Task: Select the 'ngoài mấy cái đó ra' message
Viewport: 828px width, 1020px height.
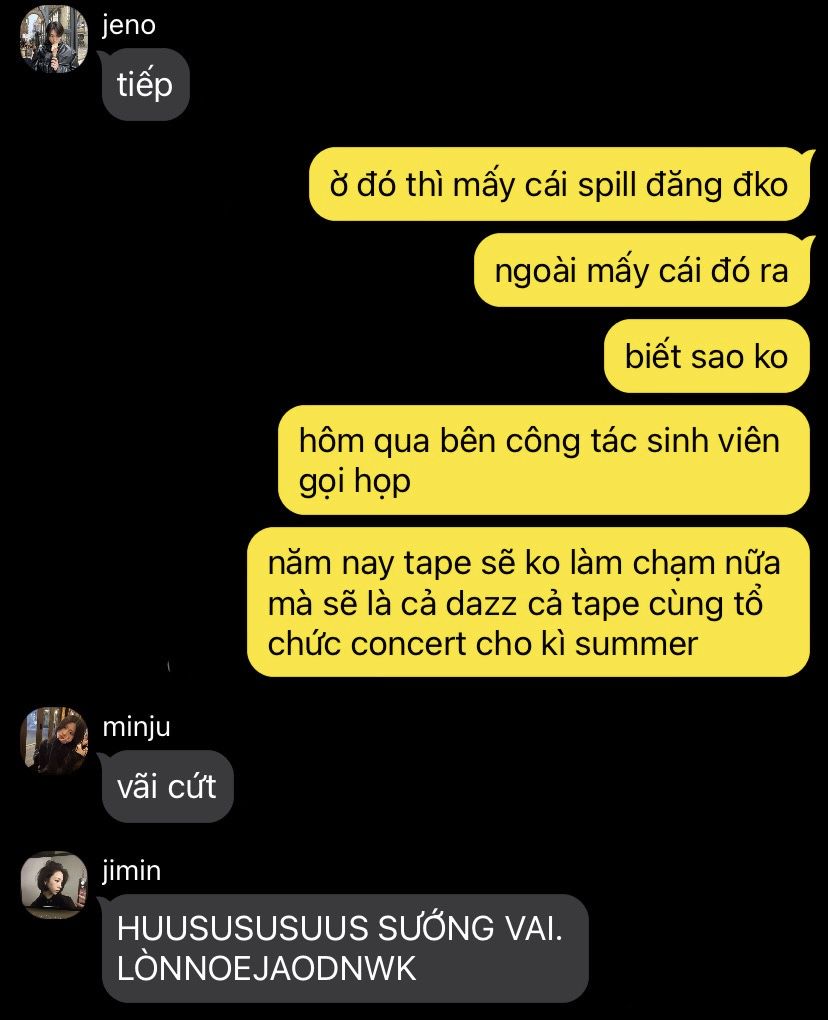Action: pyautogui.click(x=641, y=271)
